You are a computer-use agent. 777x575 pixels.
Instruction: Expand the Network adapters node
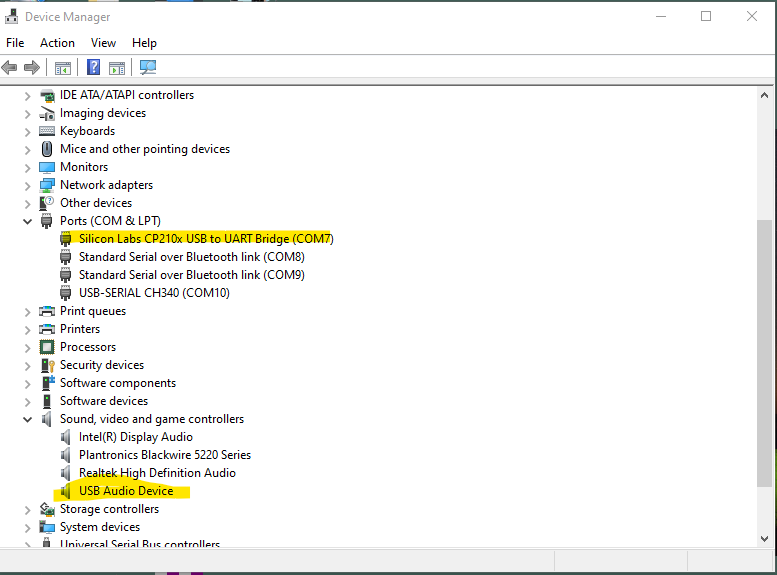27,185
